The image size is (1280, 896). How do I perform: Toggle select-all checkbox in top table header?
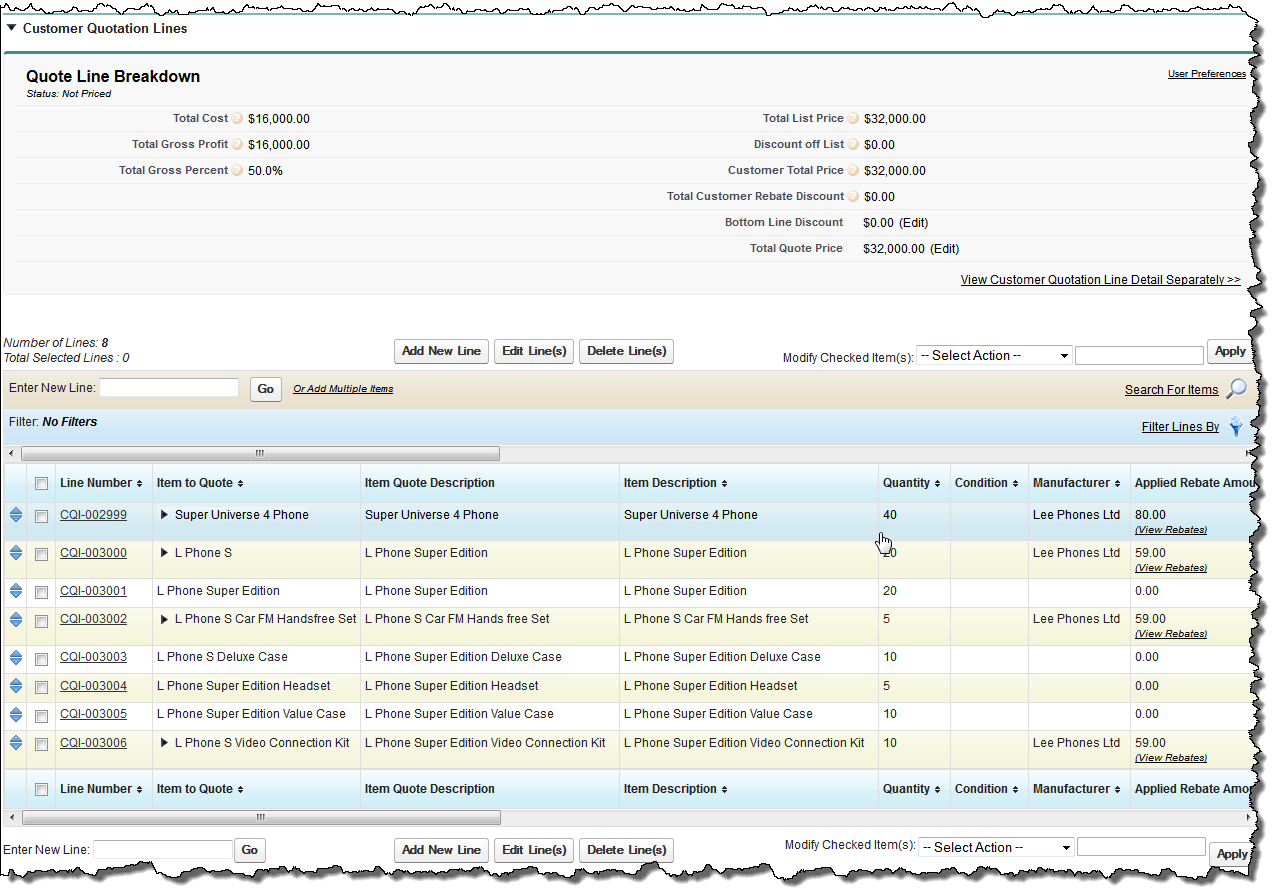pyautogui.click(x=41, y=484)
